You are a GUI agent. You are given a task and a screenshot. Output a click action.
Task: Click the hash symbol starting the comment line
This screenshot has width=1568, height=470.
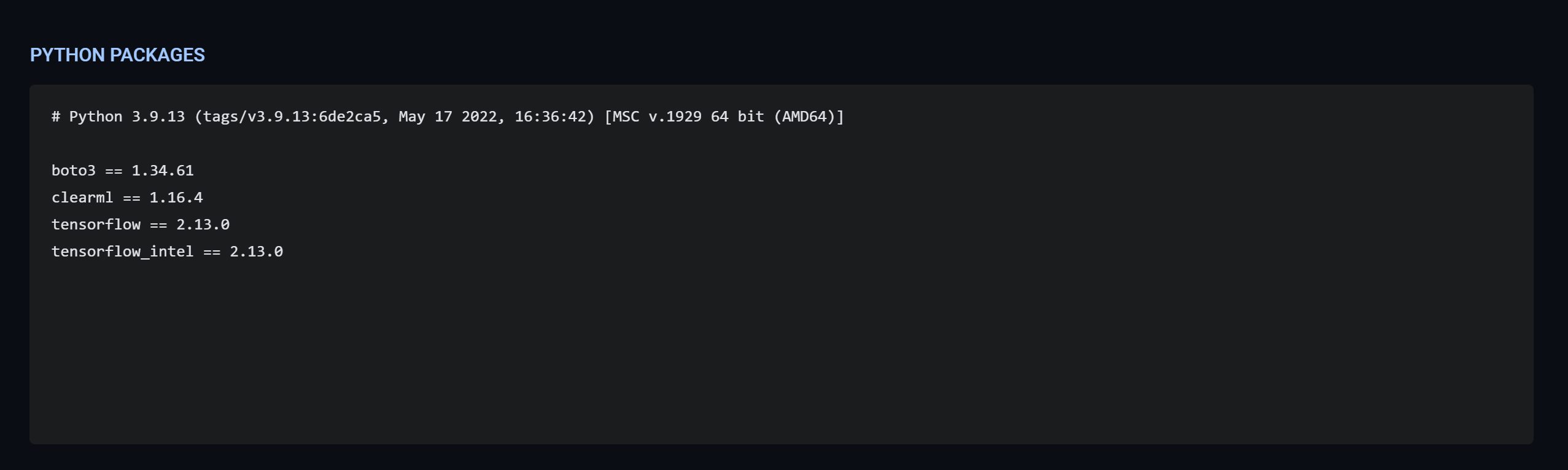pos(56,117)
